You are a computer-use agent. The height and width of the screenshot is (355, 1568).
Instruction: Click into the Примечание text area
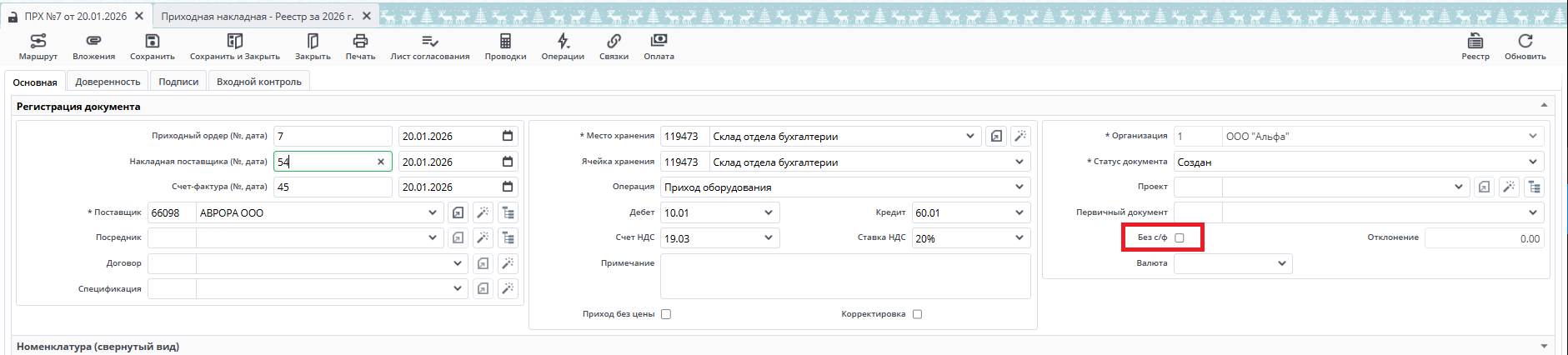[844, 277]
